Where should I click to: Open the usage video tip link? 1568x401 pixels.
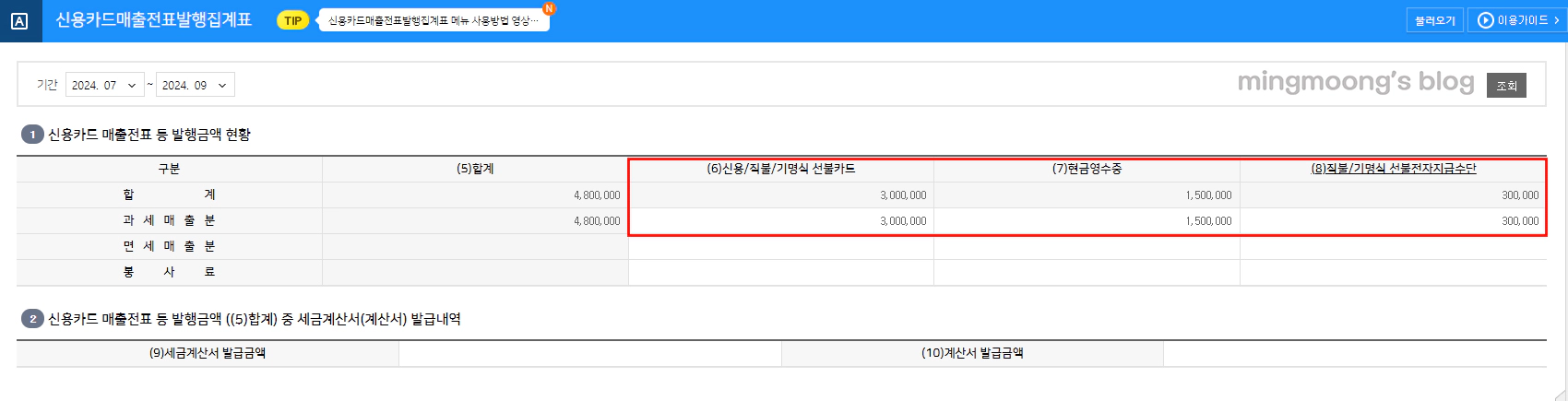pyautogui.click(x=434, y=20)
